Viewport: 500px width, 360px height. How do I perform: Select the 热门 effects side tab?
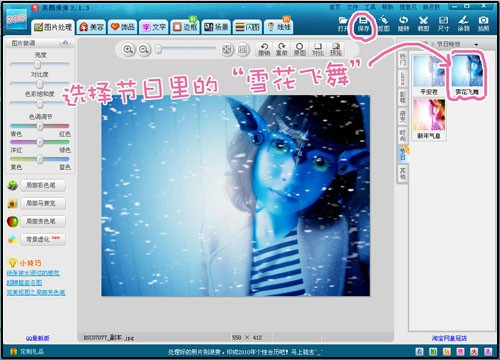403,60
